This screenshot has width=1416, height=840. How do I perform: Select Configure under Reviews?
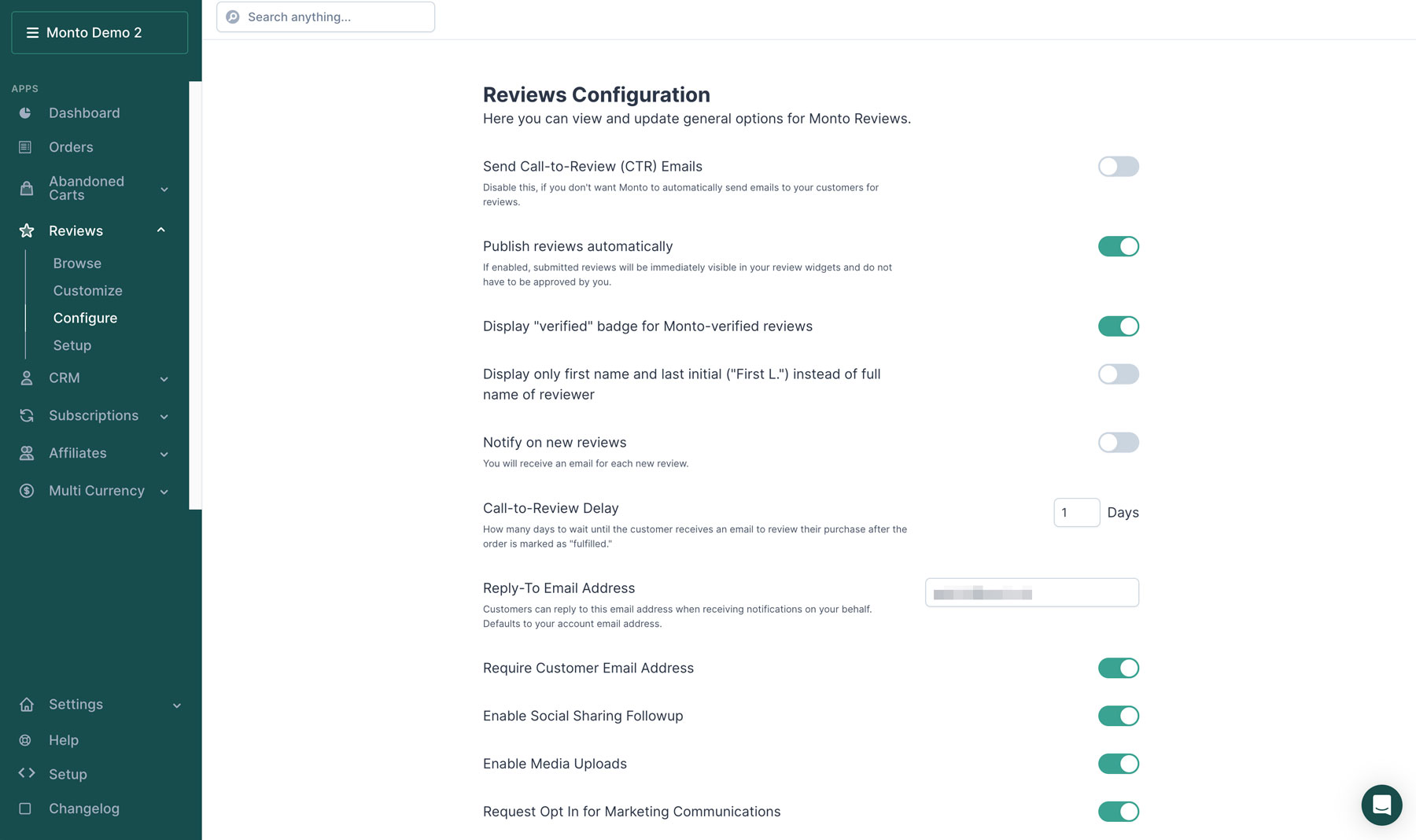point(85,318)
